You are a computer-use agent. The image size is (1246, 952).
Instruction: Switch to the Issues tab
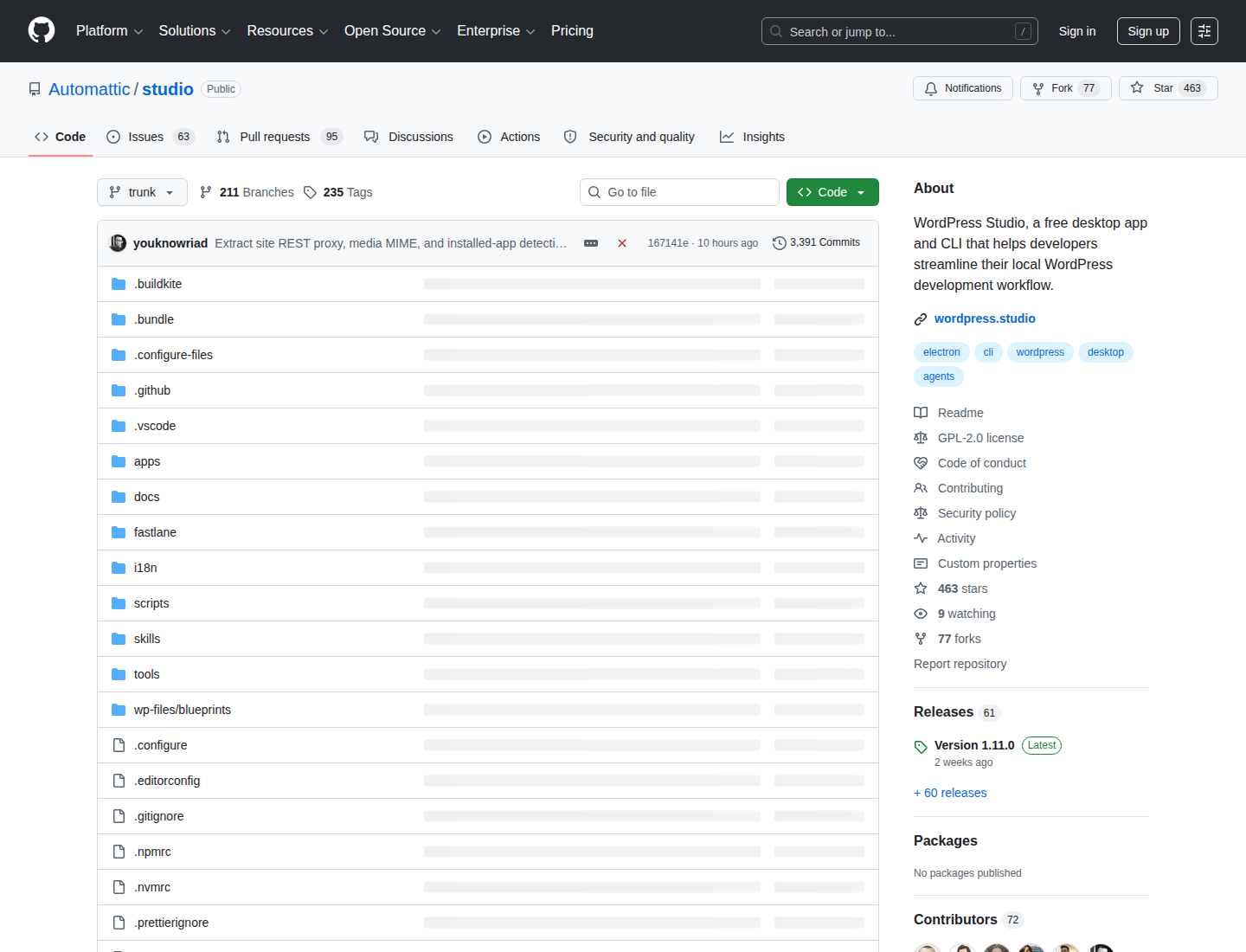tap(151, 137)
